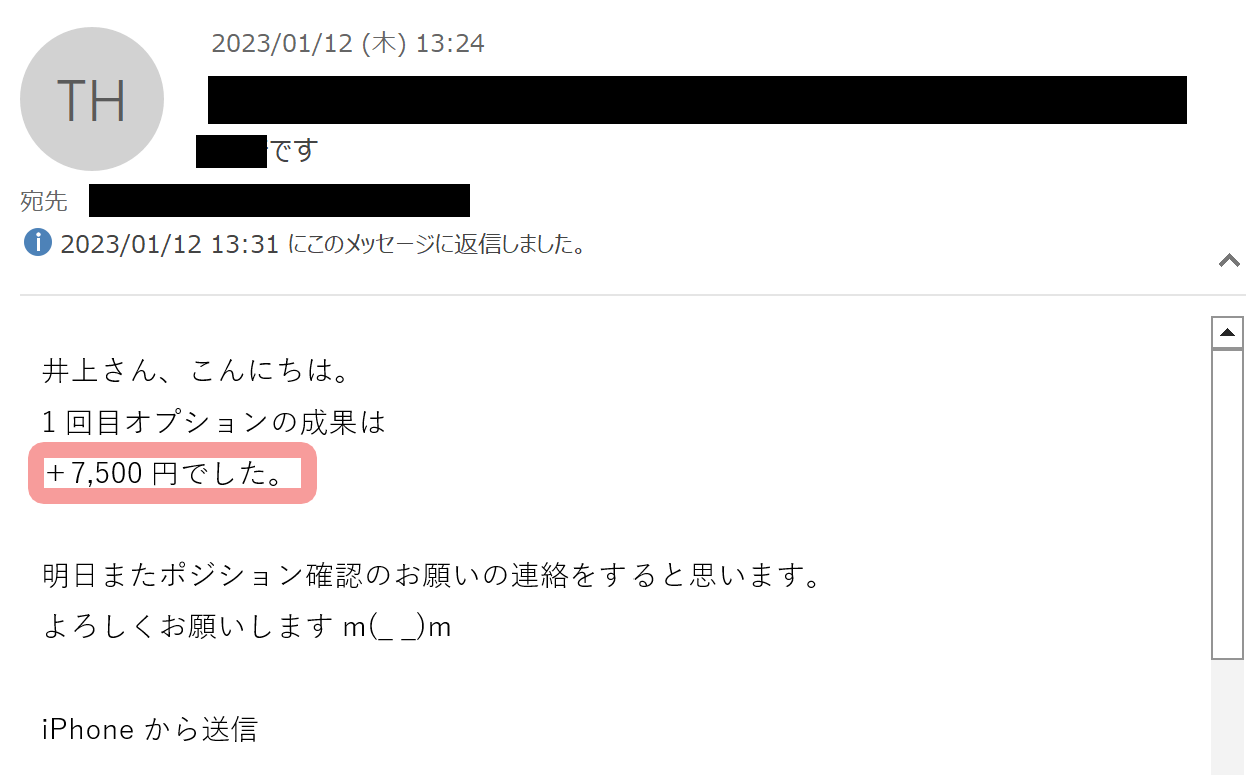Click the iPhoneから送信 signature line

click(150, 729)
